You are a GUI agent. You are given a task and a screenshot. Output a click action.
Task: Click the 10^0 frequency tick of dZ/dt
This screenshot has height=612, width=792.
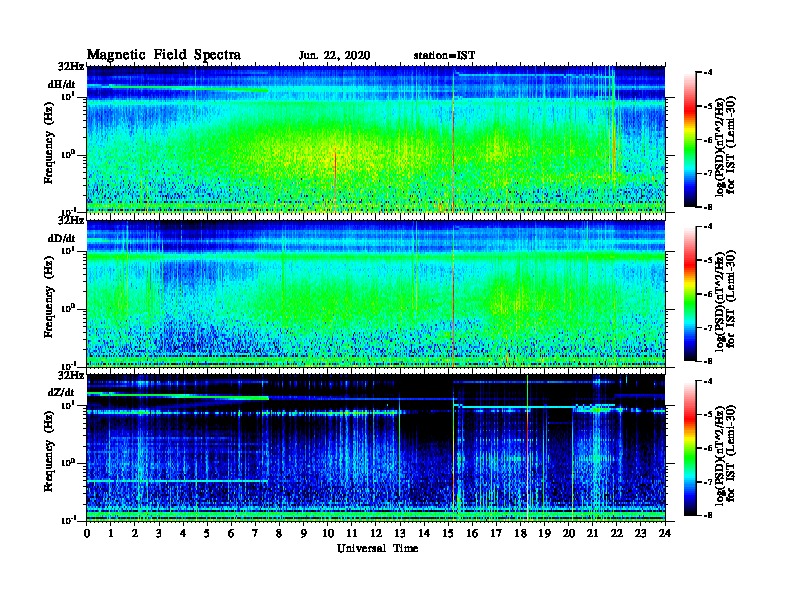[67, 463]
